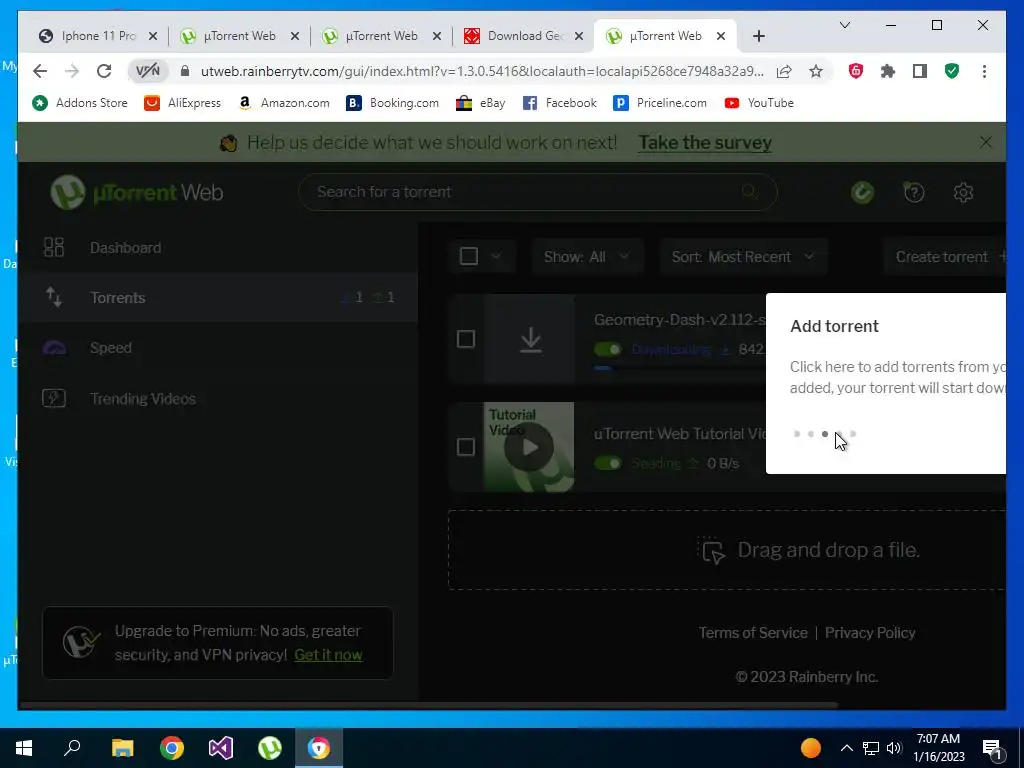The height and width of the screenshot is (768, 1024).
Task: Click the network tray icon
Action: [871, 748]
